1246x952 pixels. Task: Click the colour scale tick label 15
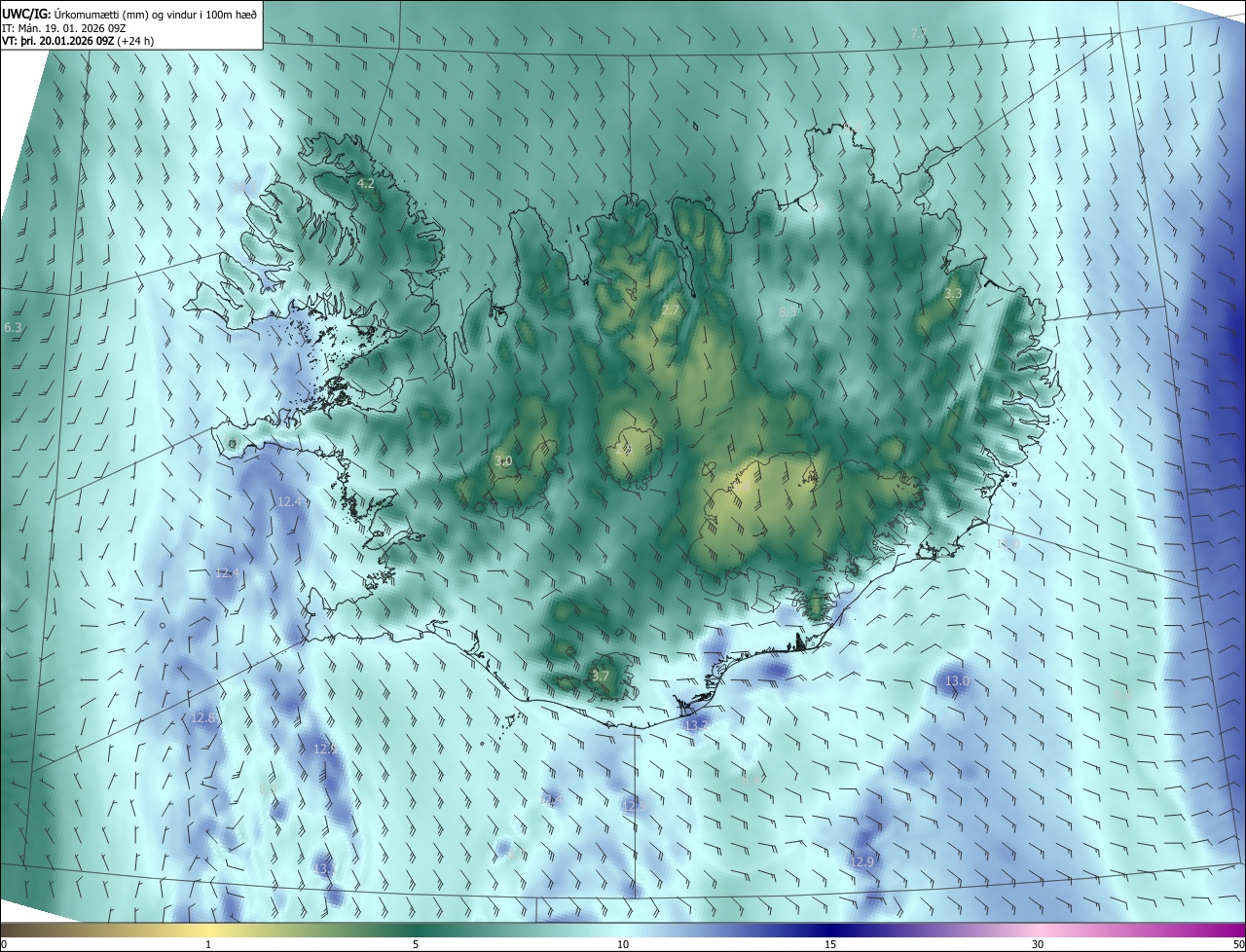point(830,944)
